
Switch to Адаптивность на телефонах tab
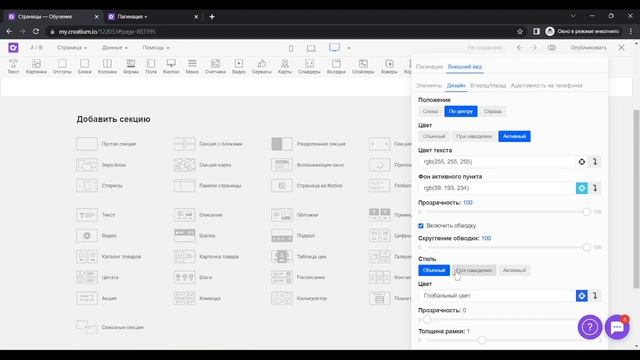[x=547, y=86]
